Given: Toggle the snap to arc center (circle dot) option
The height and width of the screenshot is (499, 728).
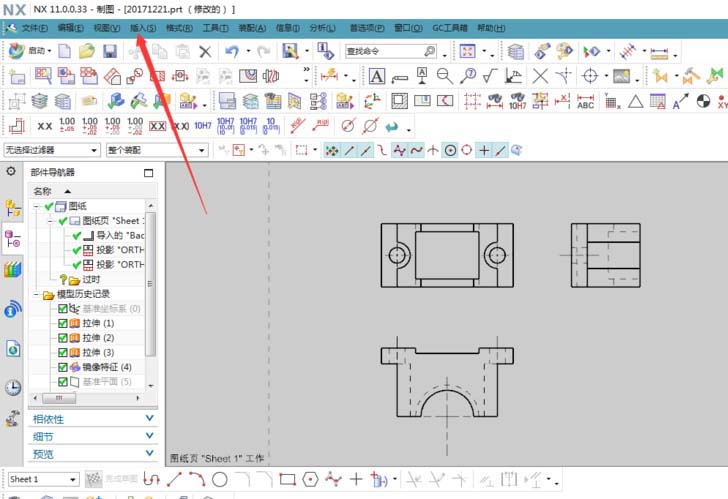Looking at the screenshot, I should pos(450,150).
